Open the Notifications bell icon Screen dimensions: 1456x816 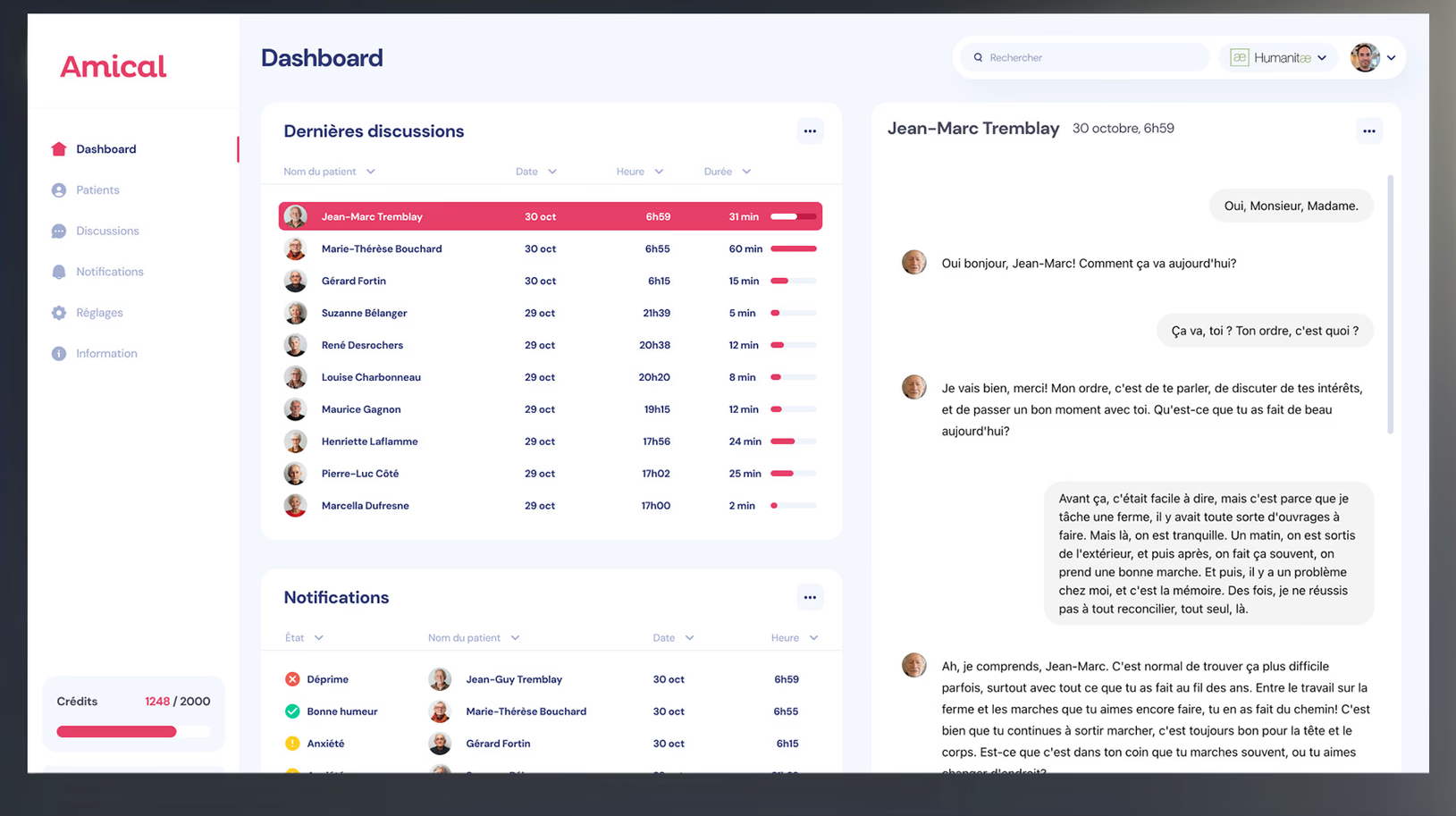point(58,272)
